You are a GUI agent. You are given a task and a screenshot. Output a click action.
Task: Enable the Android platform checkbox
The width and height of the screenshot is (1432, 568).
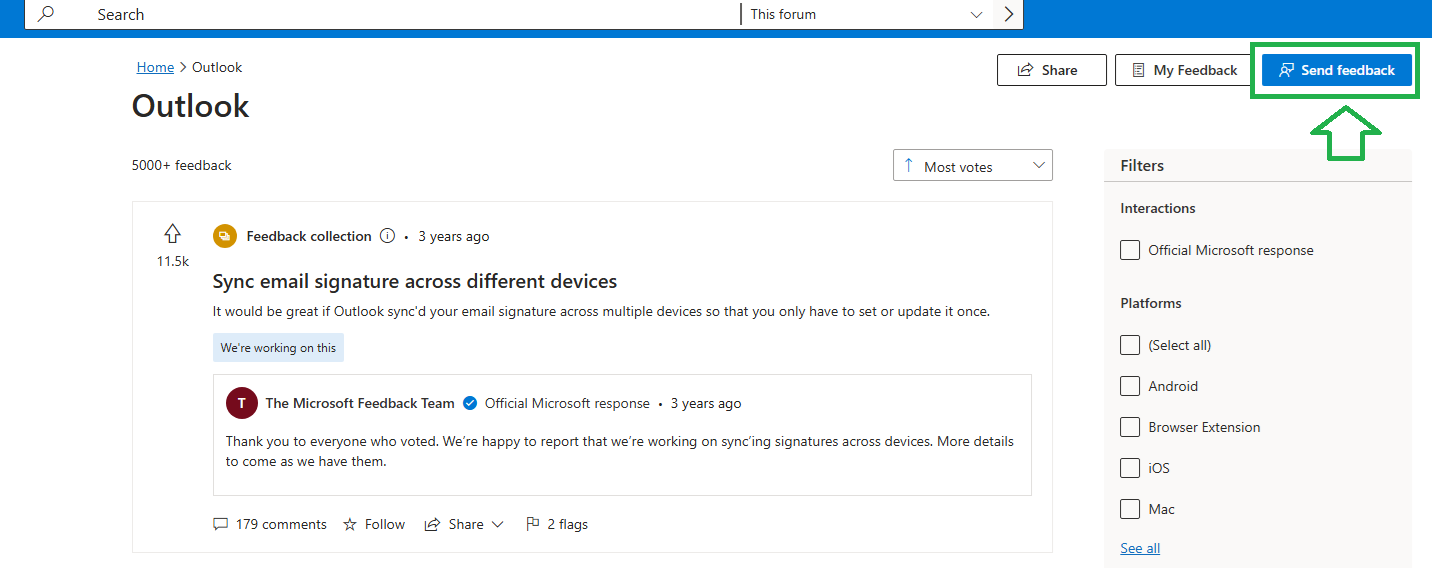1130,386
